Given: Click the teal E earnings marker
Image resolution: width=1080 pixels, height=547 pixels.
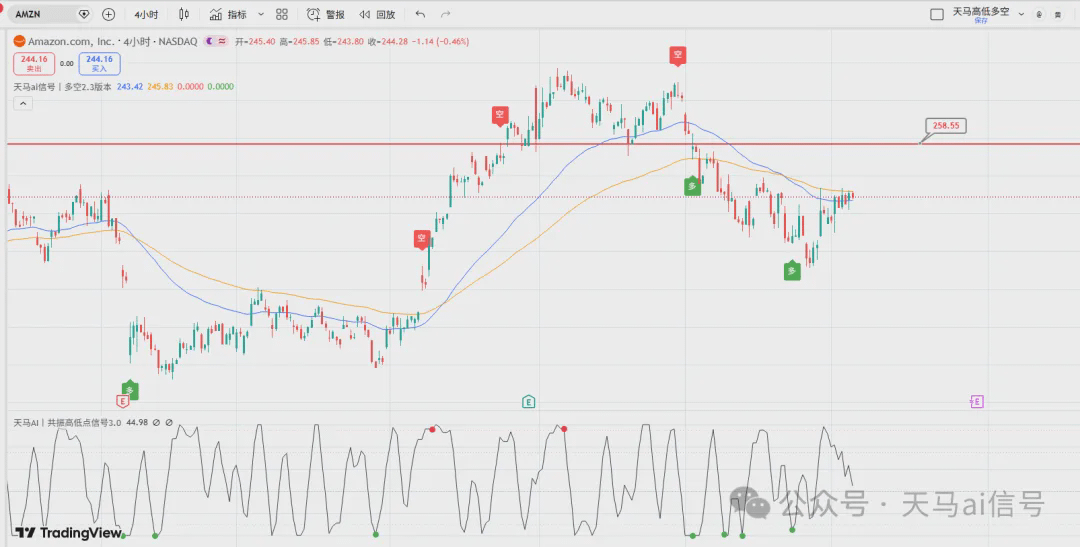Looking at the screenshot, I should coord(528,402).
